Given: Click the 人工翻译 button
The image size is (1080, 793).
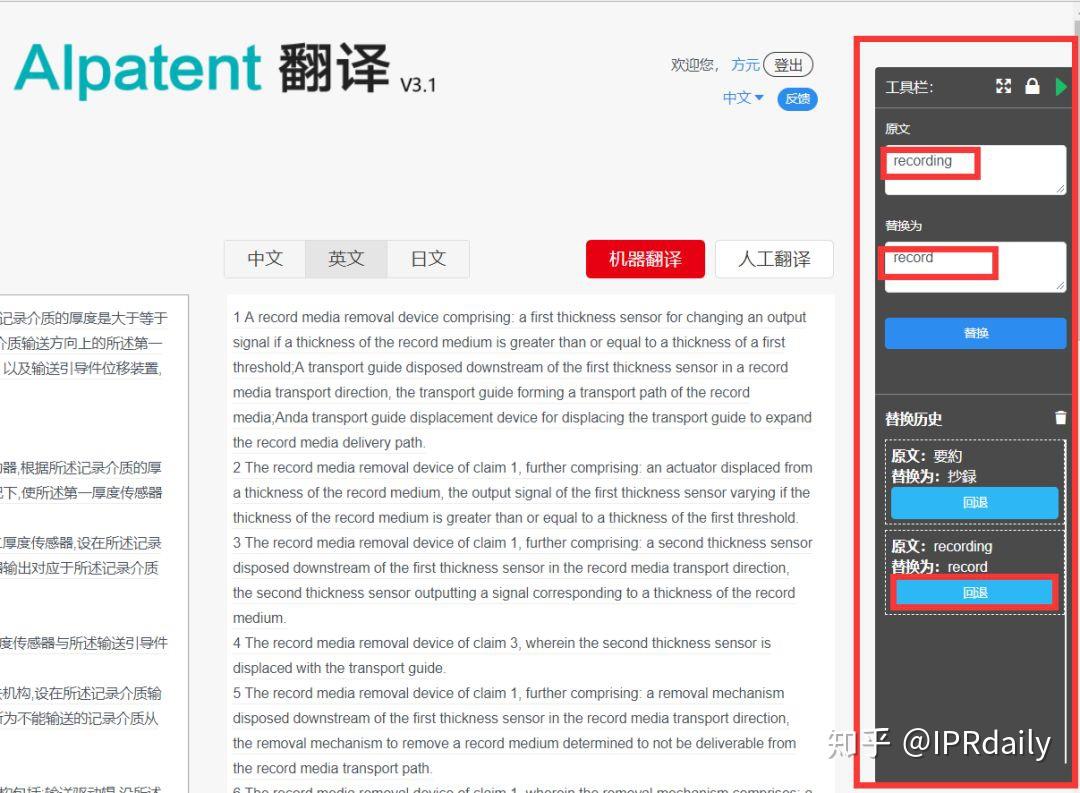Looking at the screenshot, I should (x=773, y=259).
